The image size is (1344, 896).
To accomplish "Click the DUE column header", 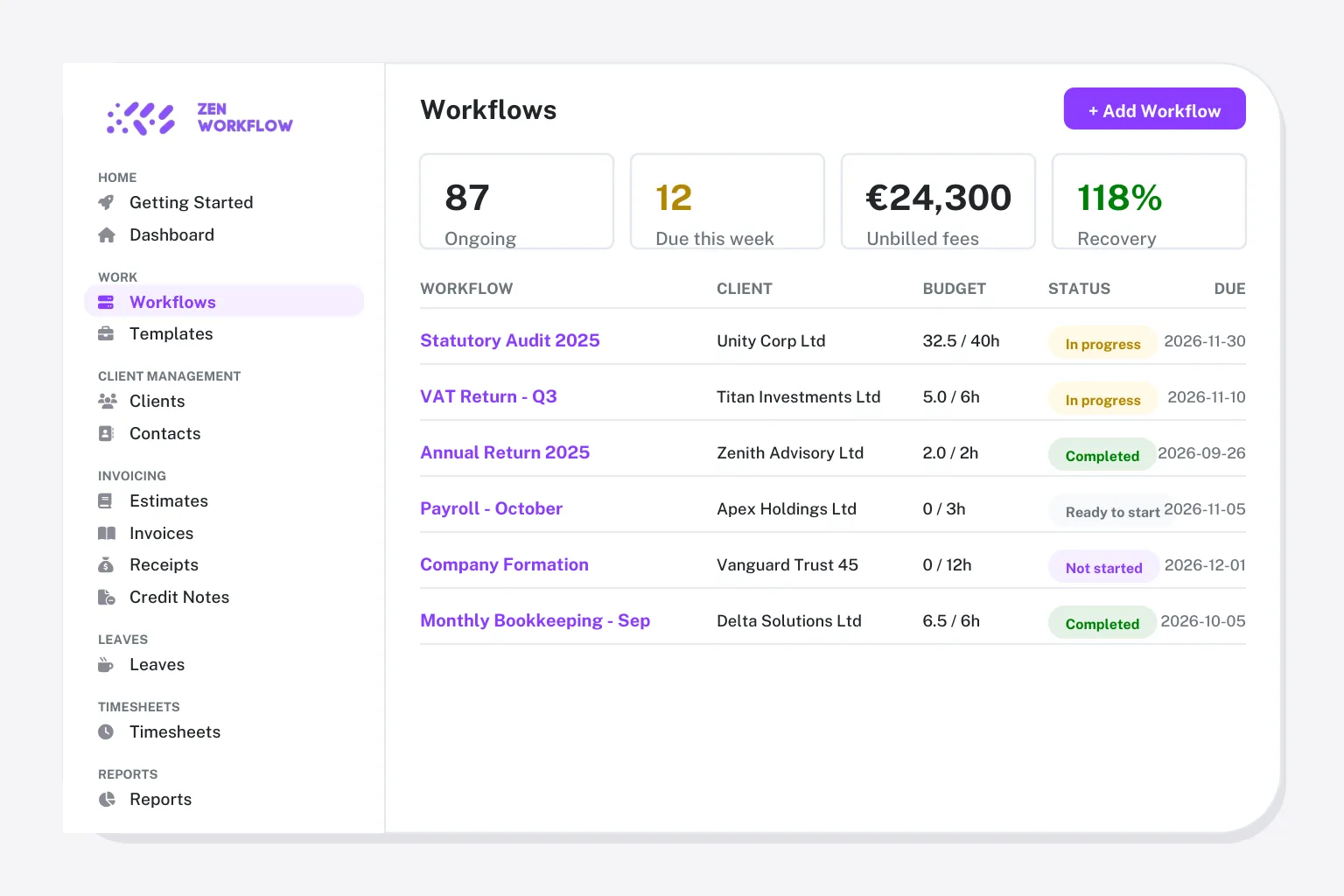I will (x=1229, y=289).
